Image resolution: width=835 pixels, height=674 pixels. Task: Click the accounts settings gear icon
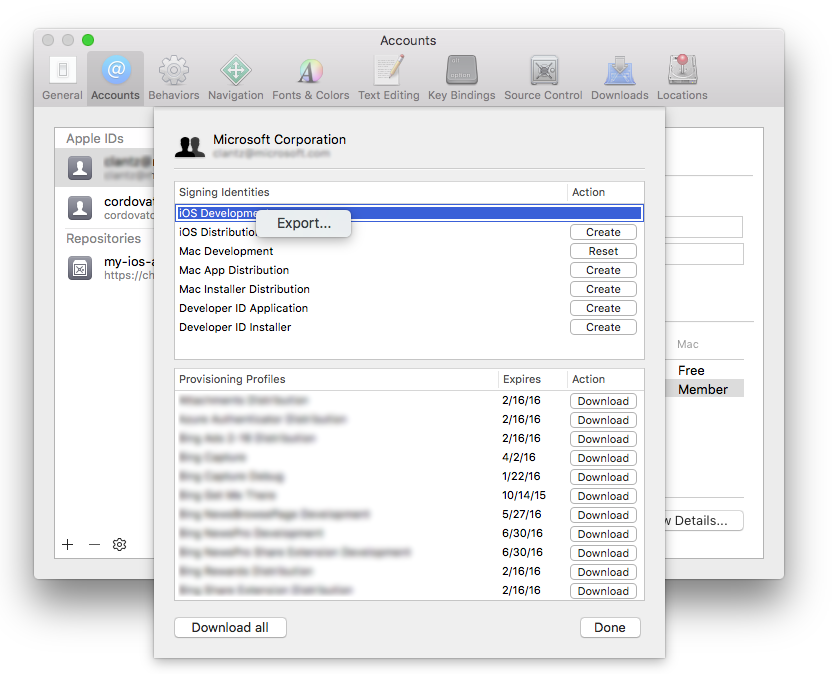pyautogui.click(x=119, y=545)
